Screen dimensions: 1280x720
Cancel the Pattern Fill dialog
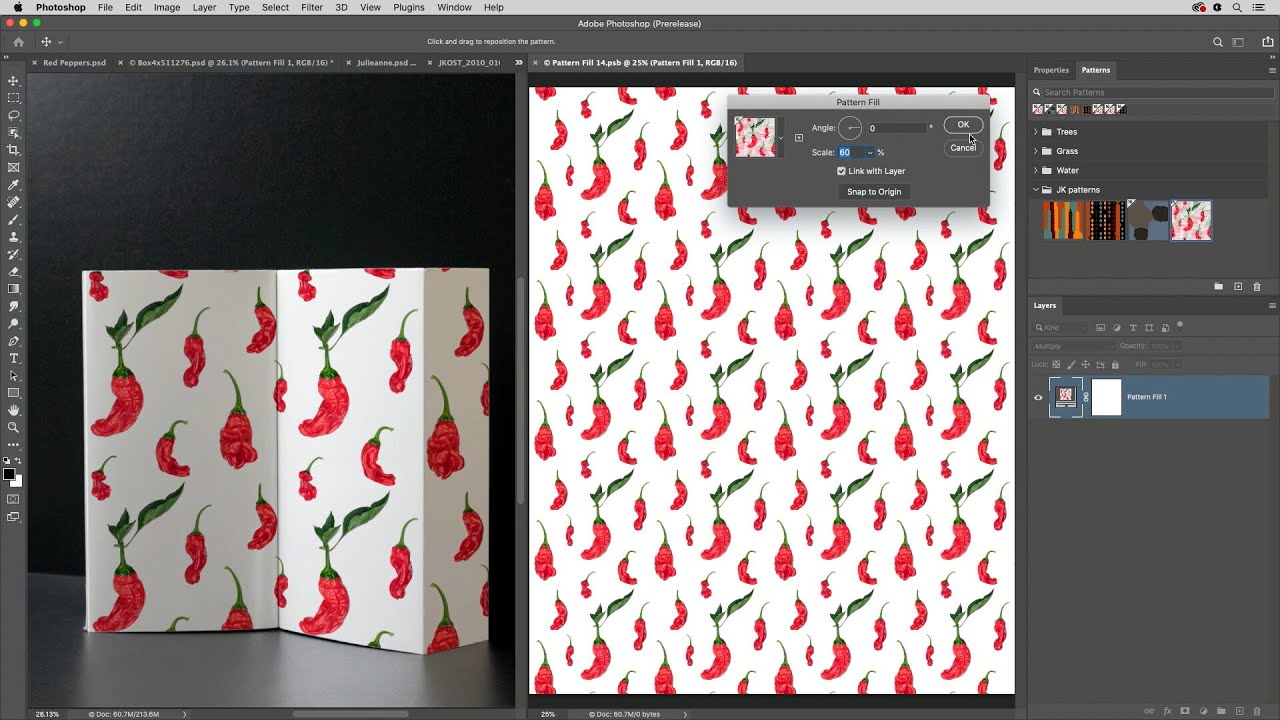(963, 148)
